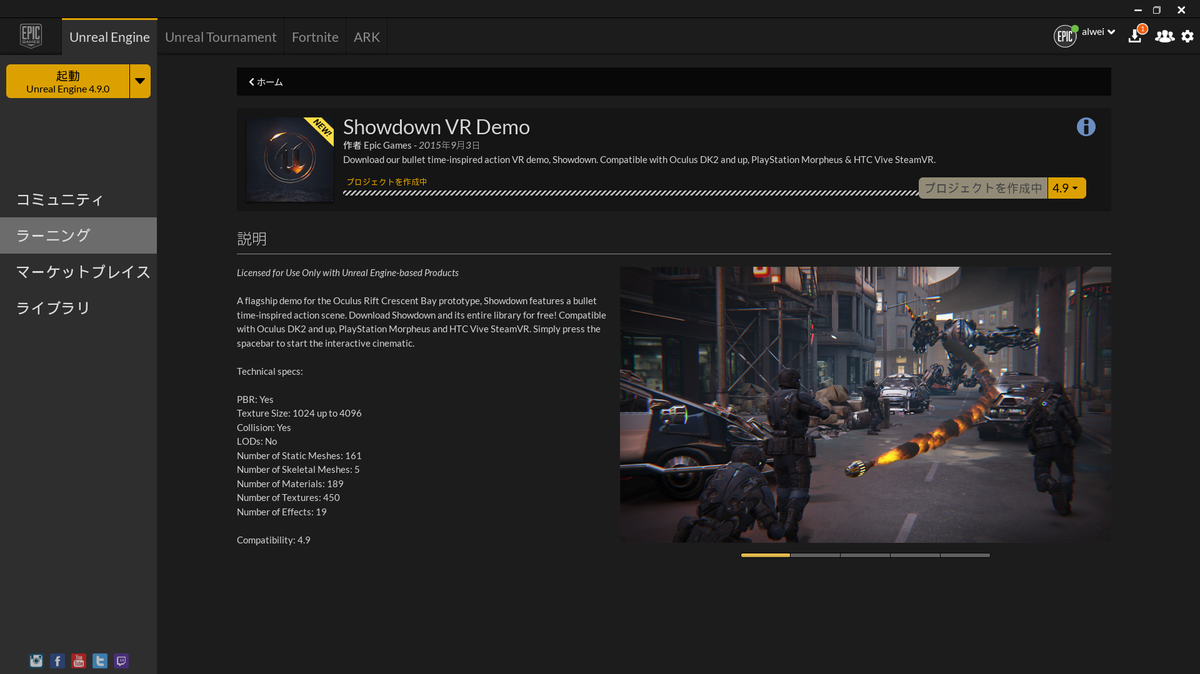1200x674 pixels.
Task: Click the Showdown VR Demo title
Action: coord(436,127)
